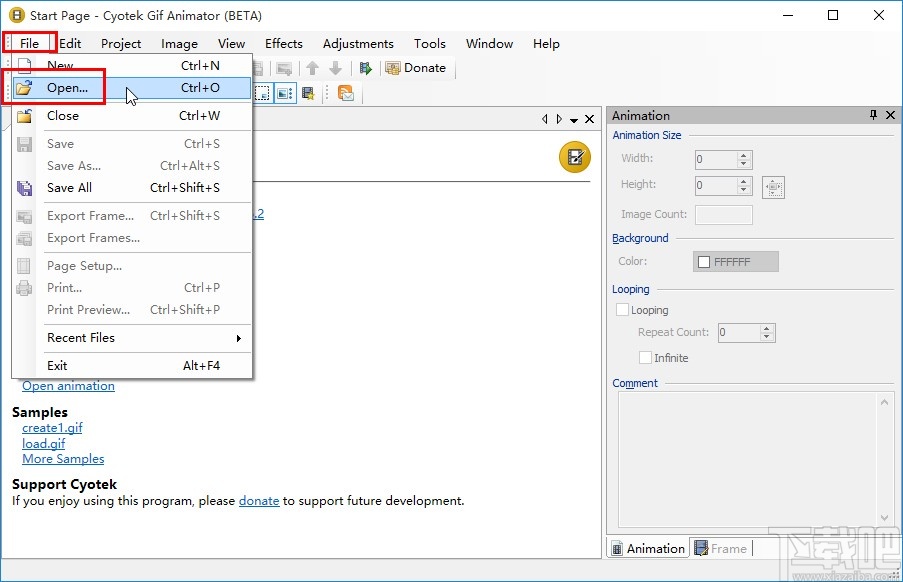
Task: Choose Close from the File menu
Action: (x=131, y=116)
